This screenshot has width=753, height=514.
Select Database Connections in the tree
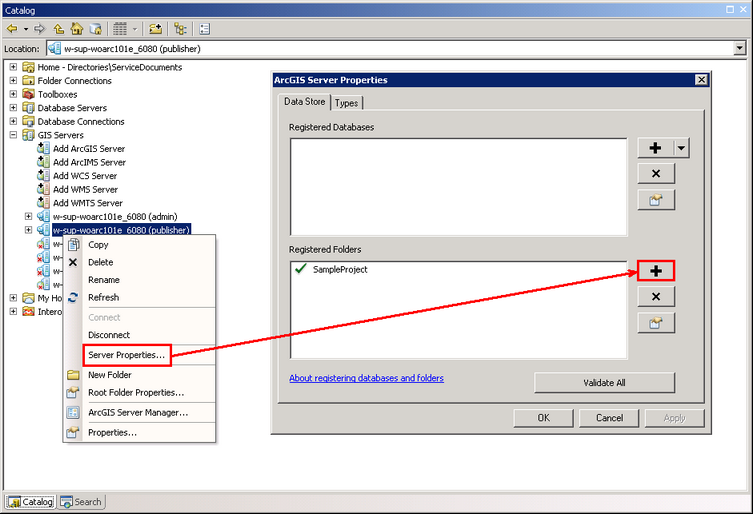(81, 122)
